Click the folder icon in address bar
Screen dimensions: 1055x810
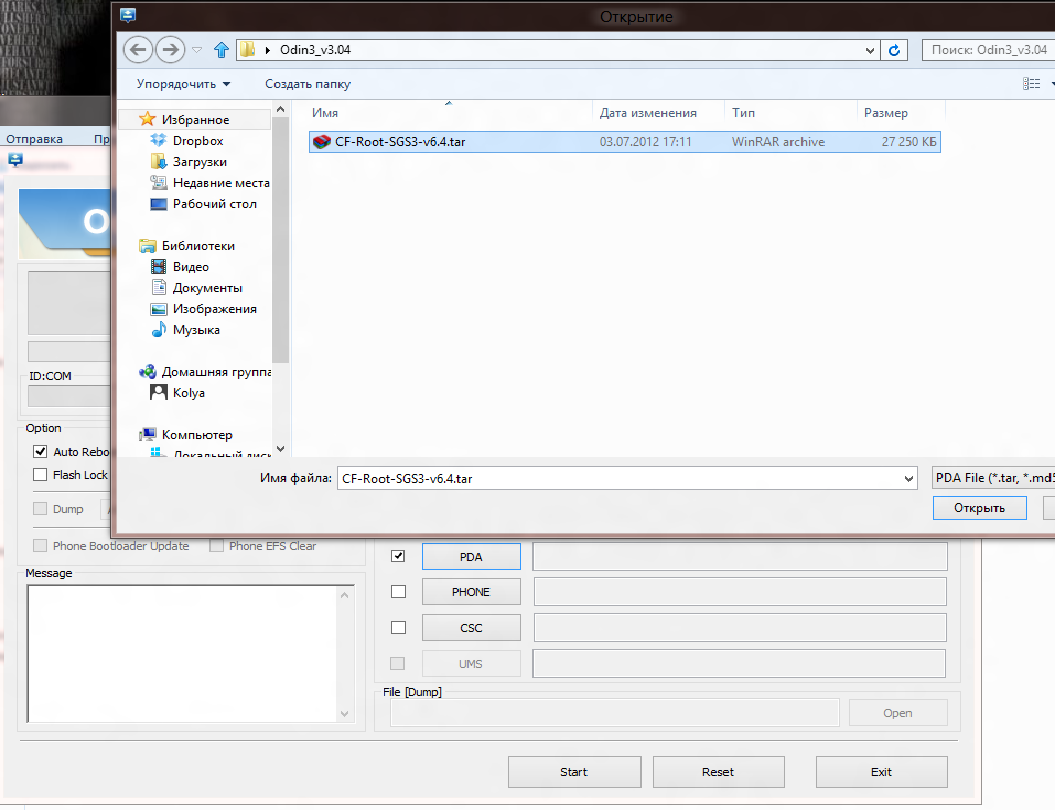coord(248,49)
